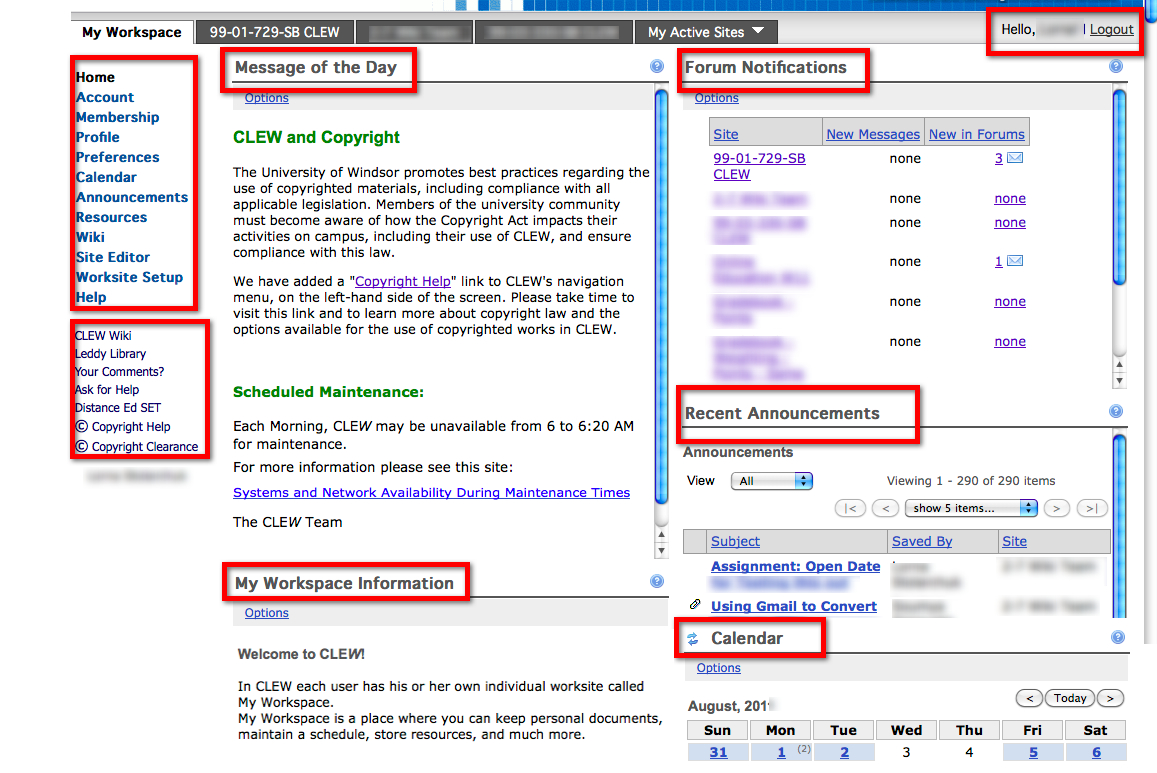The image size is (1157, 773).
Task: Open the Leddy Library link
Action: 111,354
